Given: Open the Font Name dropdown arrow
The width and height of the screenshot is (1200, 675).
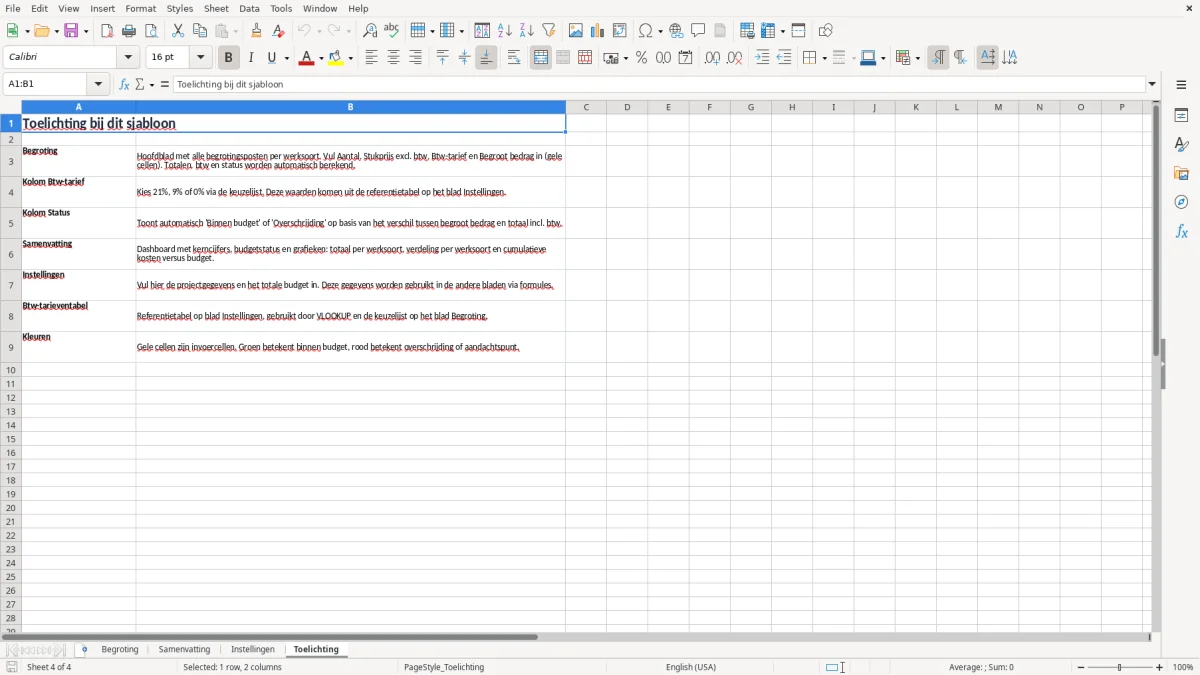Looking at the screenshot, I should pyautogui.click(x=128, y=58).
